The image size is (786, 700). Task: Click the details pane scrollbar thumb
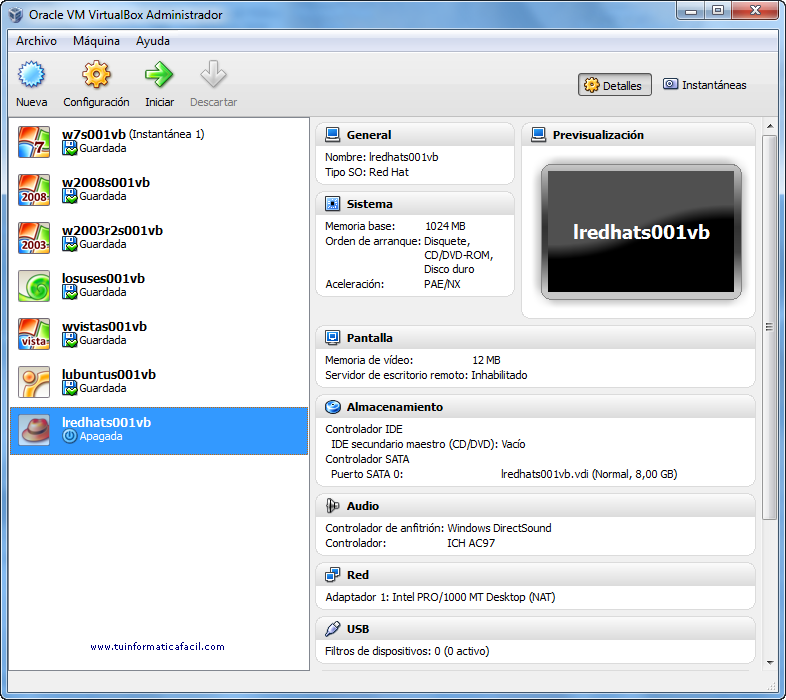click(x=769, y=327)
